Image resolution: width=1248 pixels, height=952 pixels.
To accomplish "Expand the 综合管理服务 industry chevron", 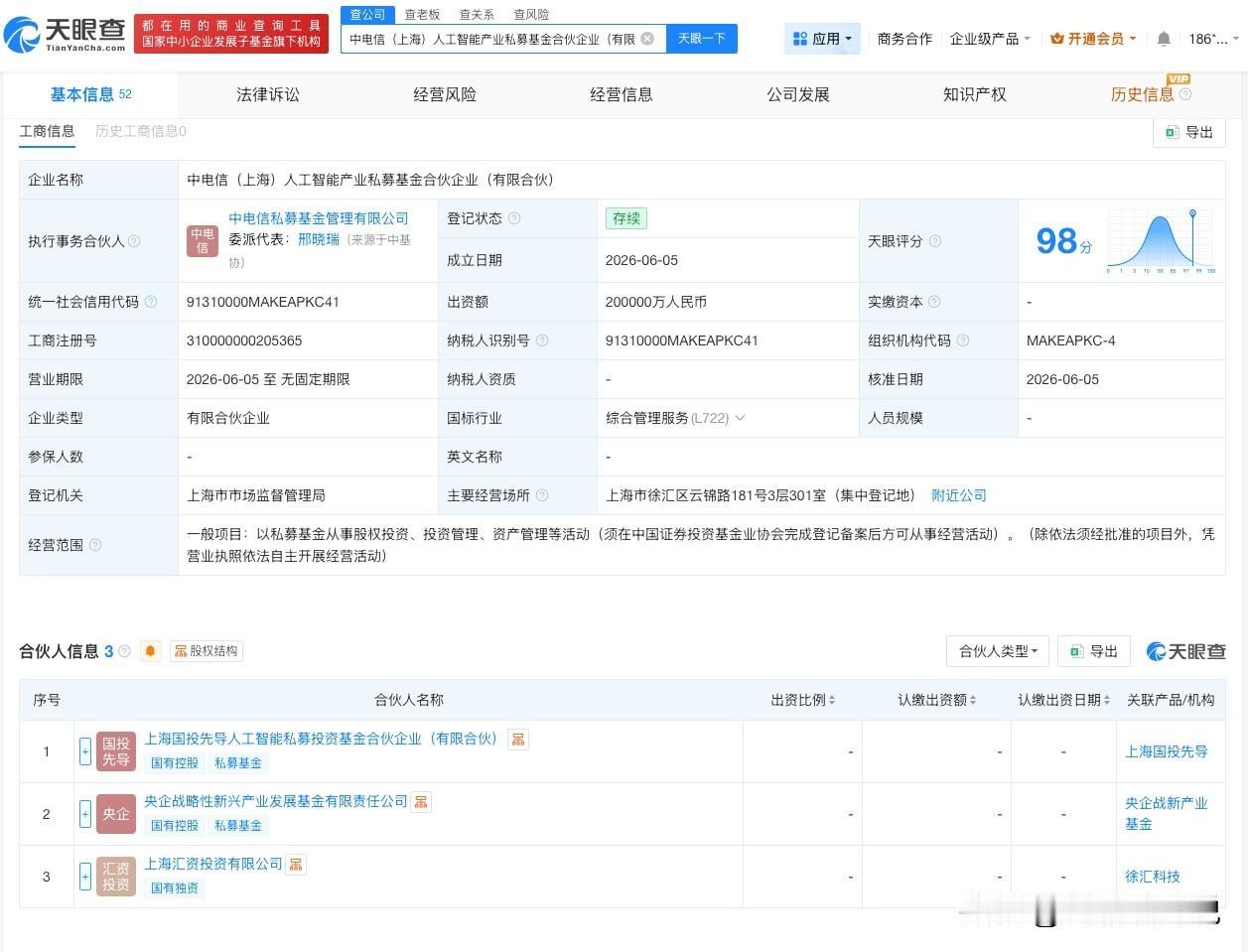I will pos(740,418).
